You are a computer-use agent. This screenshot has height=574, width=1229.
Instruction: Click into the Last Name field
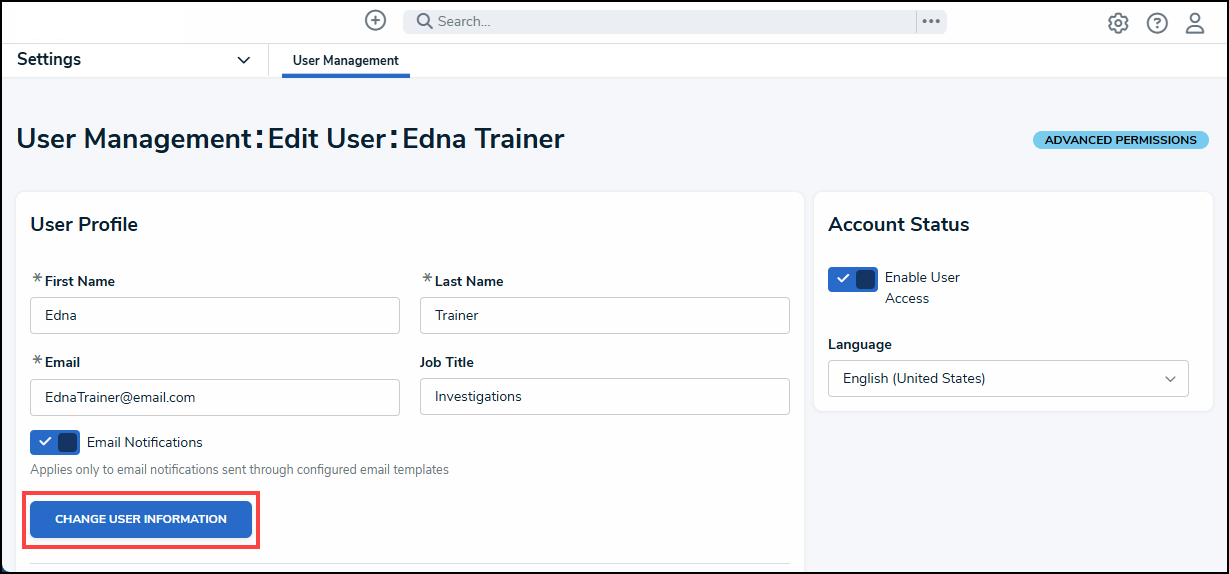point(605,315)
